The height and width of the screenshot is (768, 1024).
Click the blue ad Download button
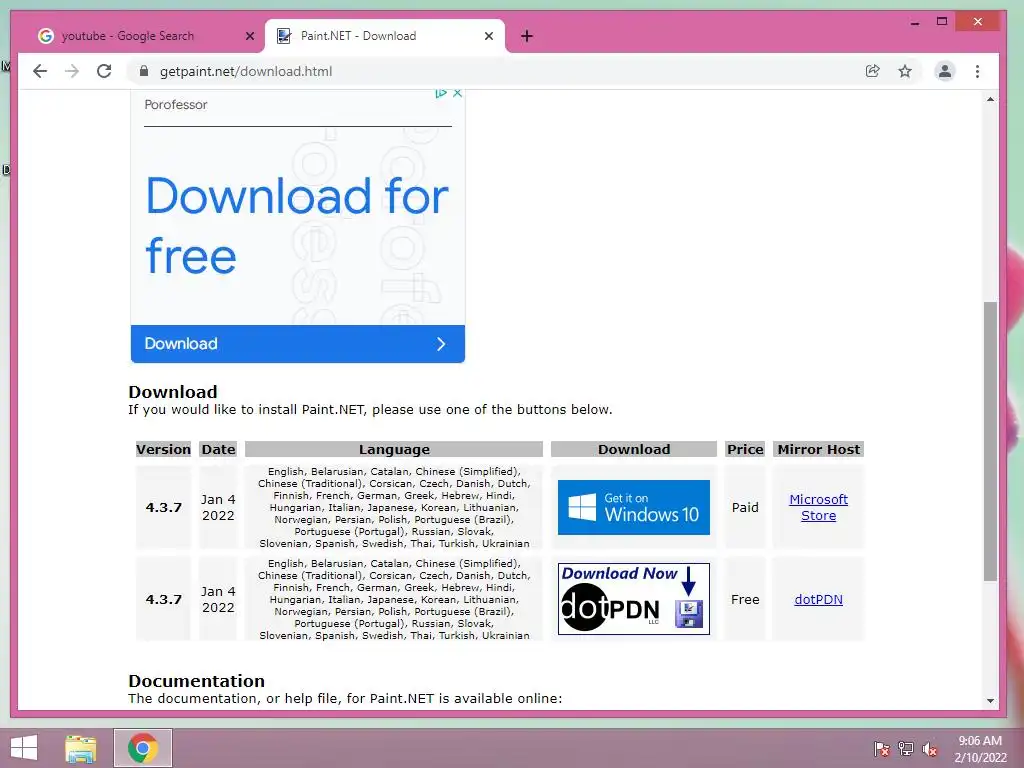pyautogui.click(x=298, y=344)
